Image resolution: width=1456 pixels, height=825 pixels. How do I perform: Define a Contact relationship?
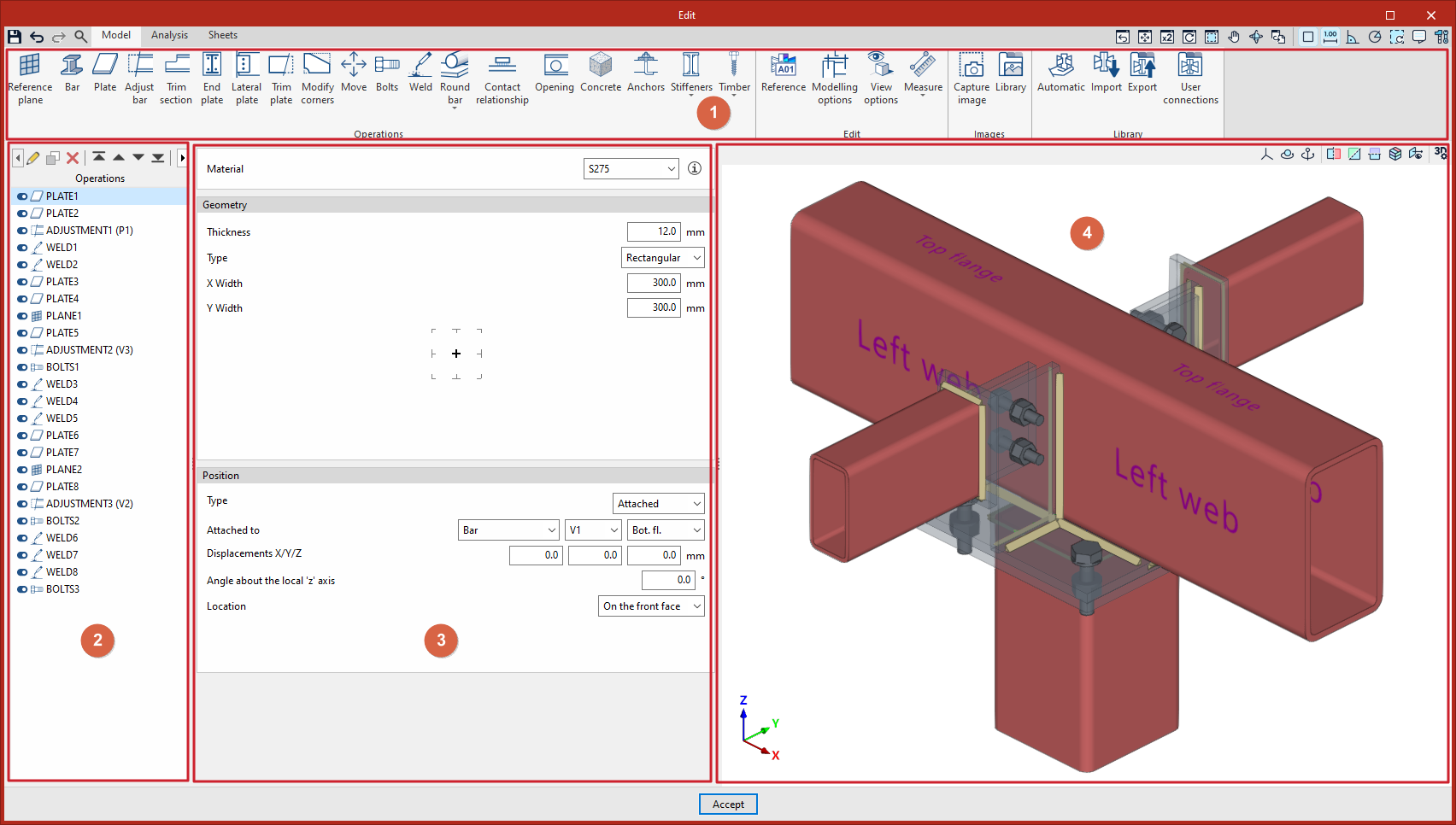[502, 79]
